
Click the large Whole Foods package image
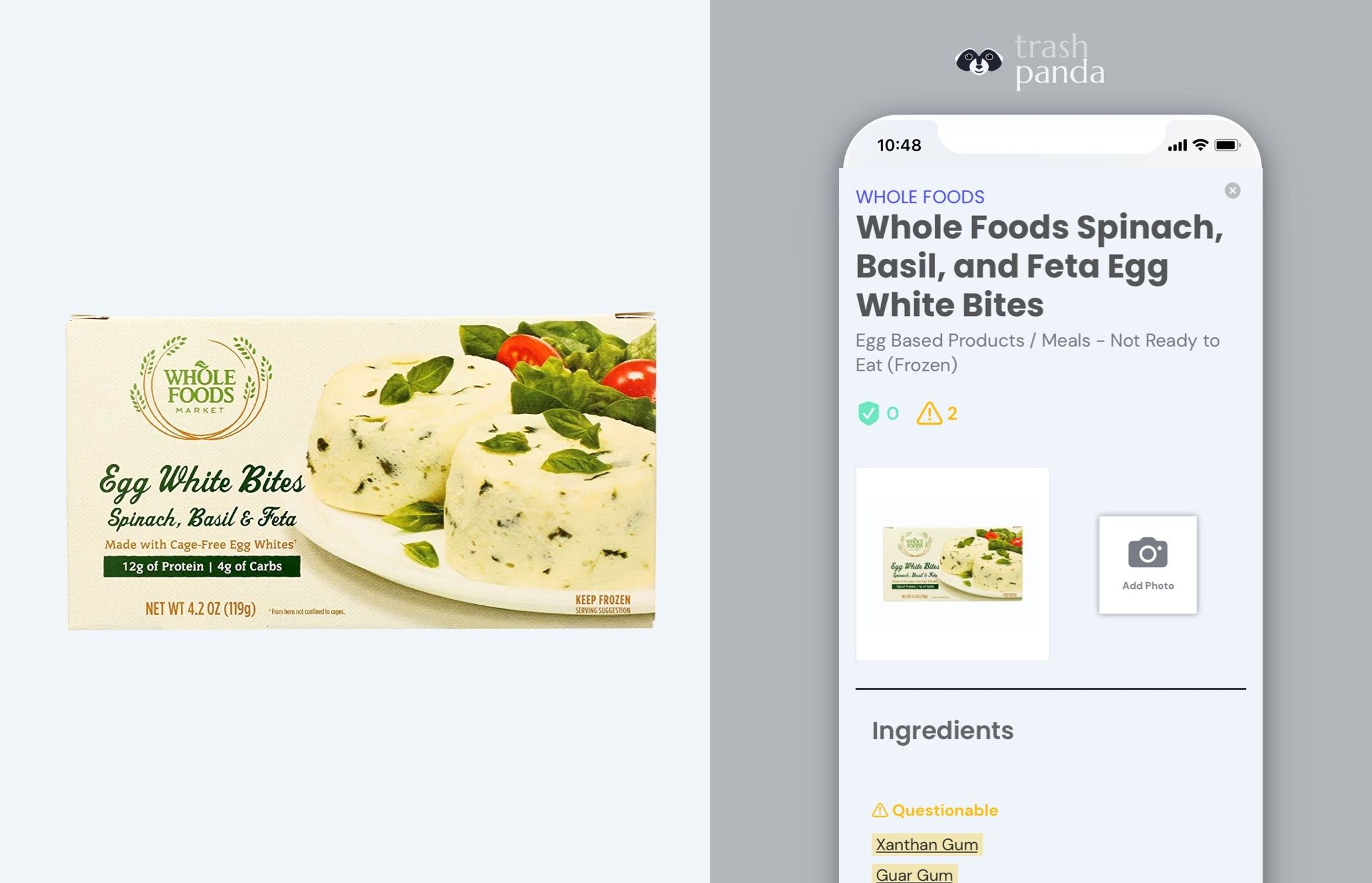361,471
